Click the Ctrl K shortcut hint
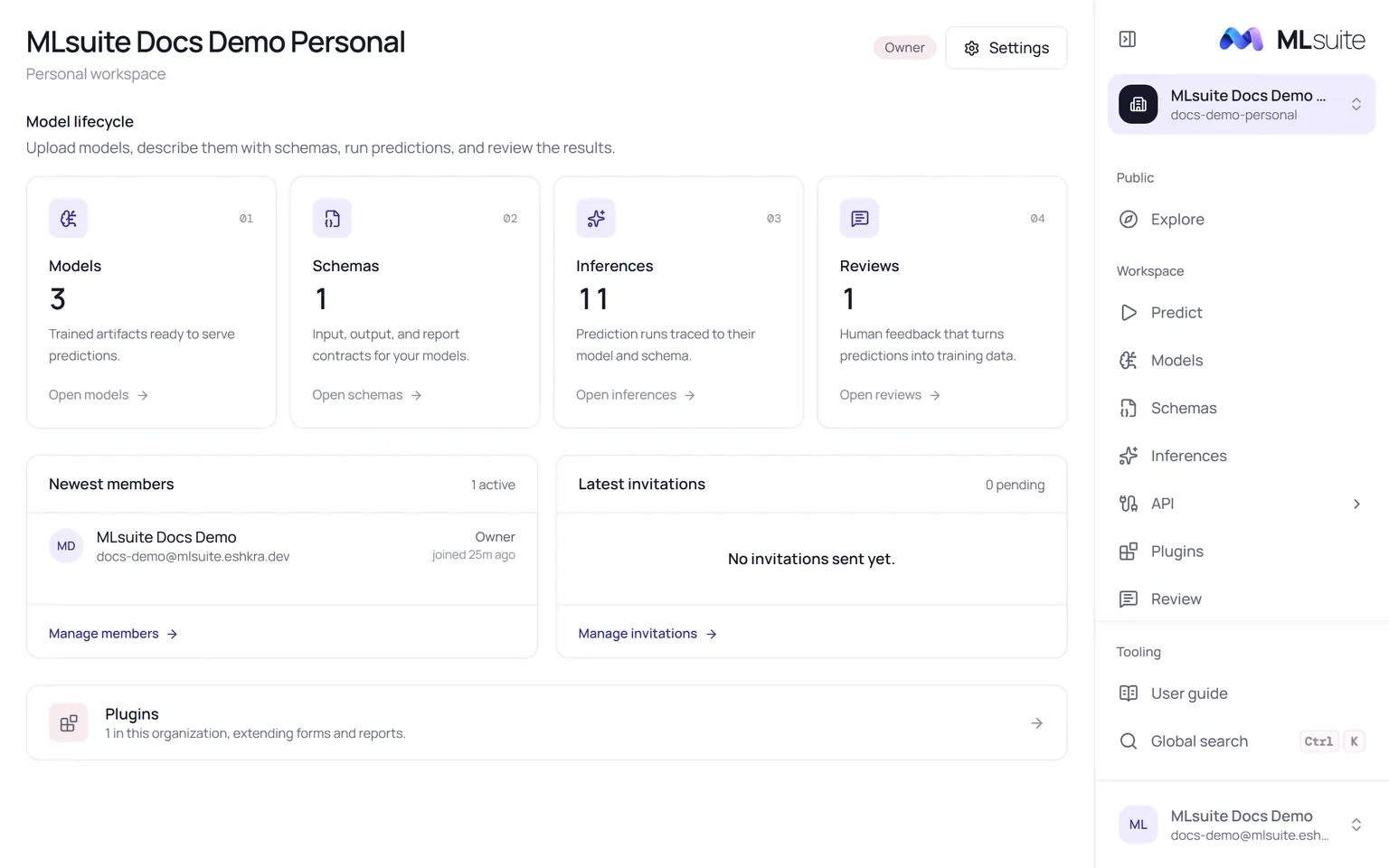This screenshot has height=868, width=1389. [1332, 741]
